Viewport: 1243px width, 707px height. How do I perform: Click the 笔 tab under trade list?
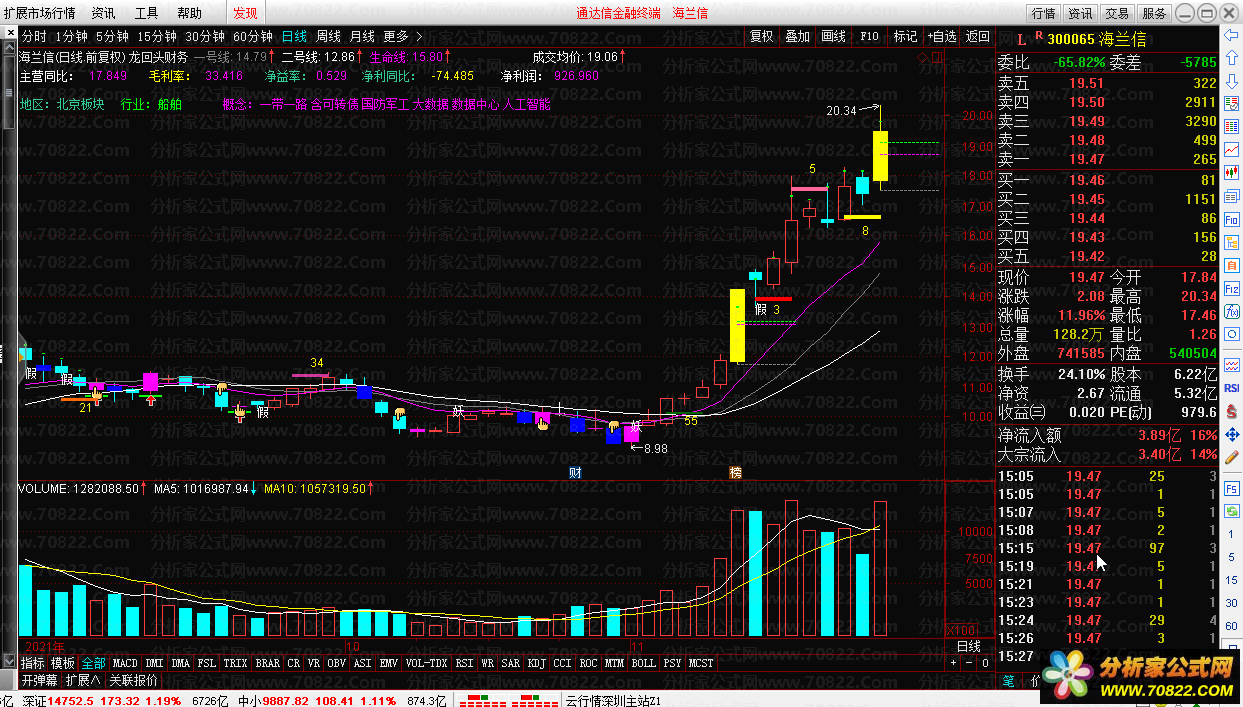(x=1008, y=681)
